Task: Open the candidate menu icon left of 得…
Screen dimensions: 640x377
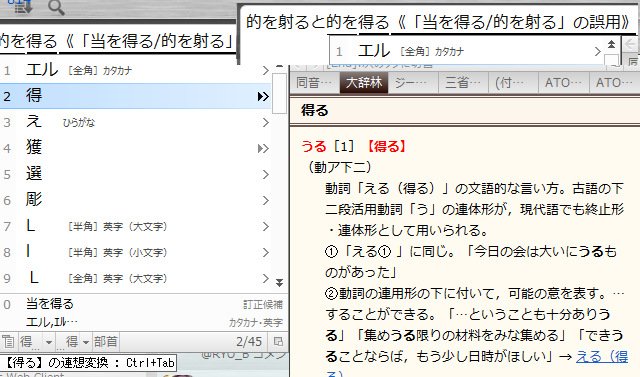Action: [x=8, y=342]
